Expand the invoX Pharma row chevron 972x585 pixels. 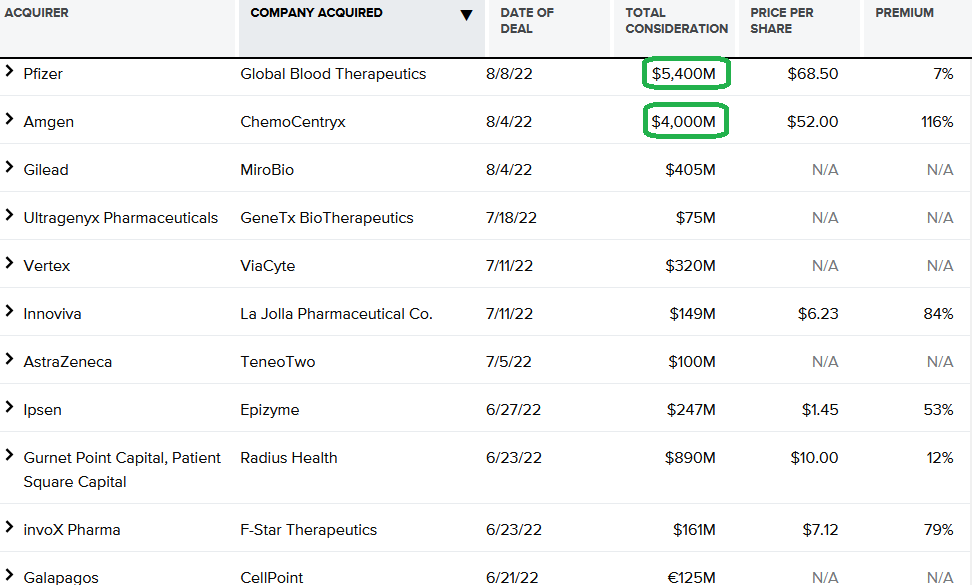click(9, 527)
